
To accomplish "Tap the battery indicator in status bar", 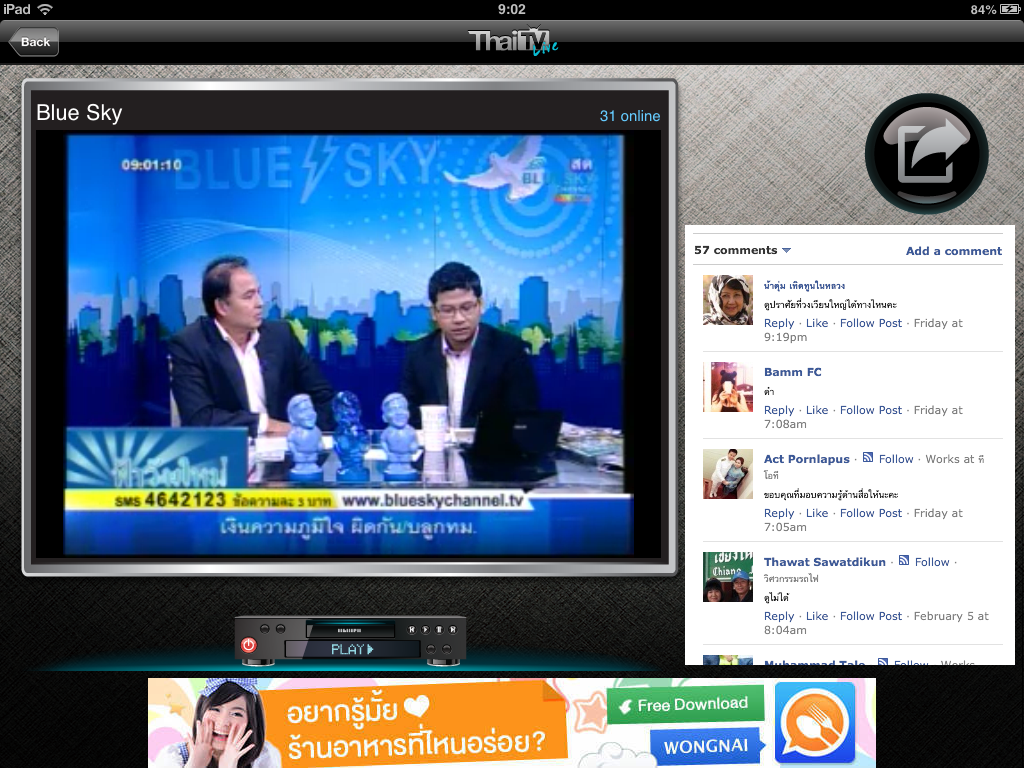I will [x=1009, y=9].
